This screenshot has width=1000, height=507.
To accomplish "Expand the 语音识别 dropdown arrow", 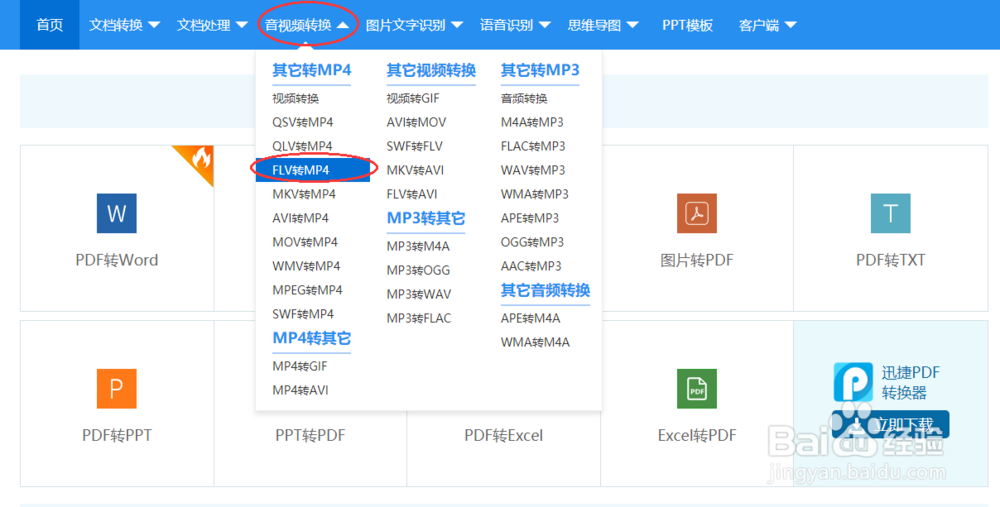I will (x=545, y=26).
